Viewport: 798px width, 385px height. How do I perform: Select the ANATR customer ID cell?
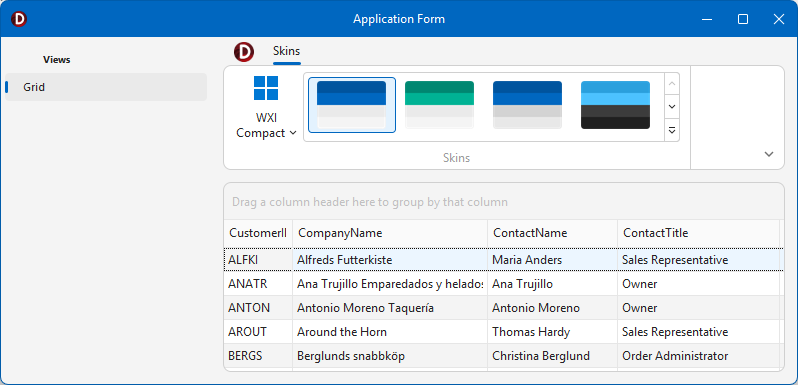pyautogui.click(x=259, y=284)
